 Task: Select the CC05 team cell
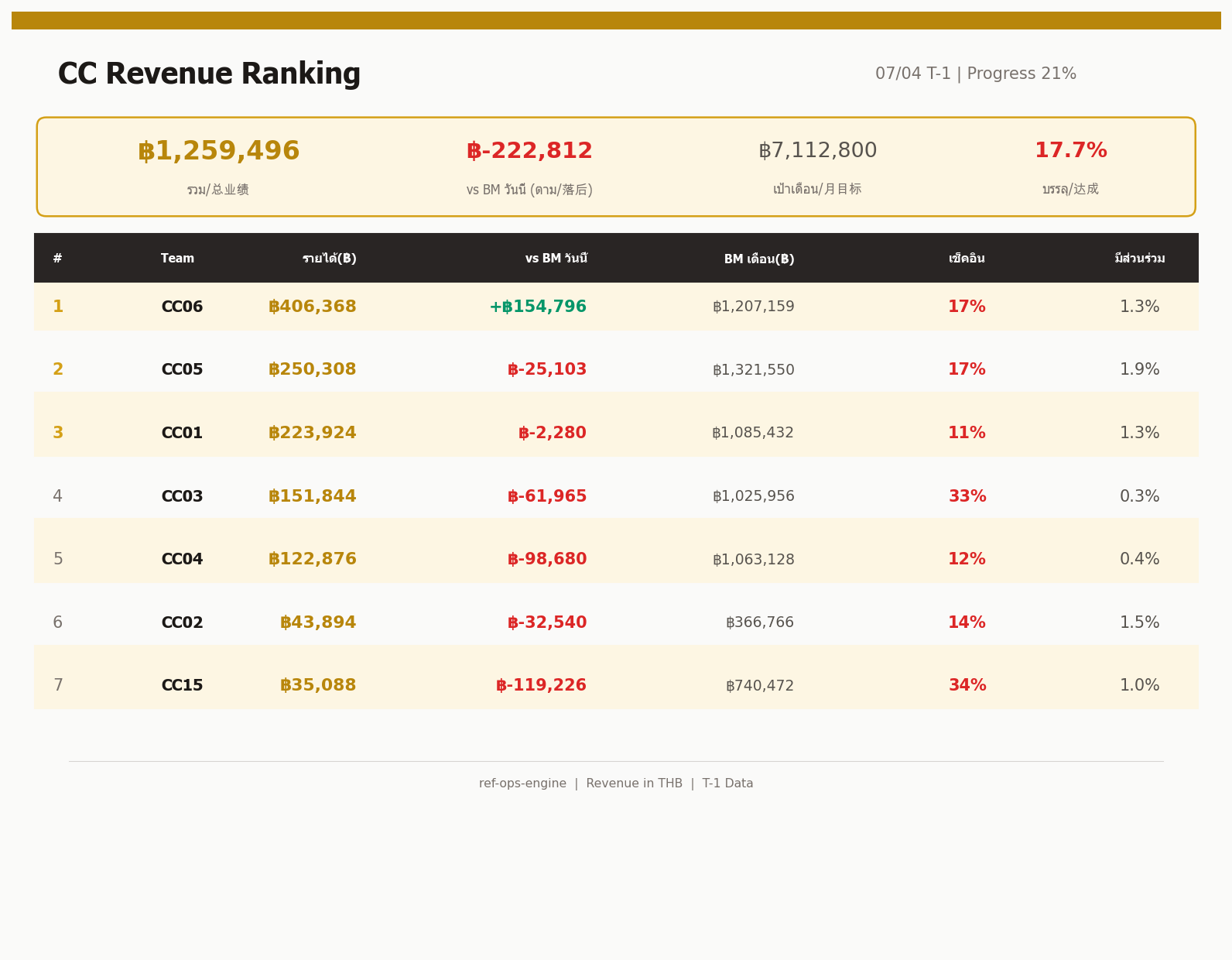[x=182, y=370]
